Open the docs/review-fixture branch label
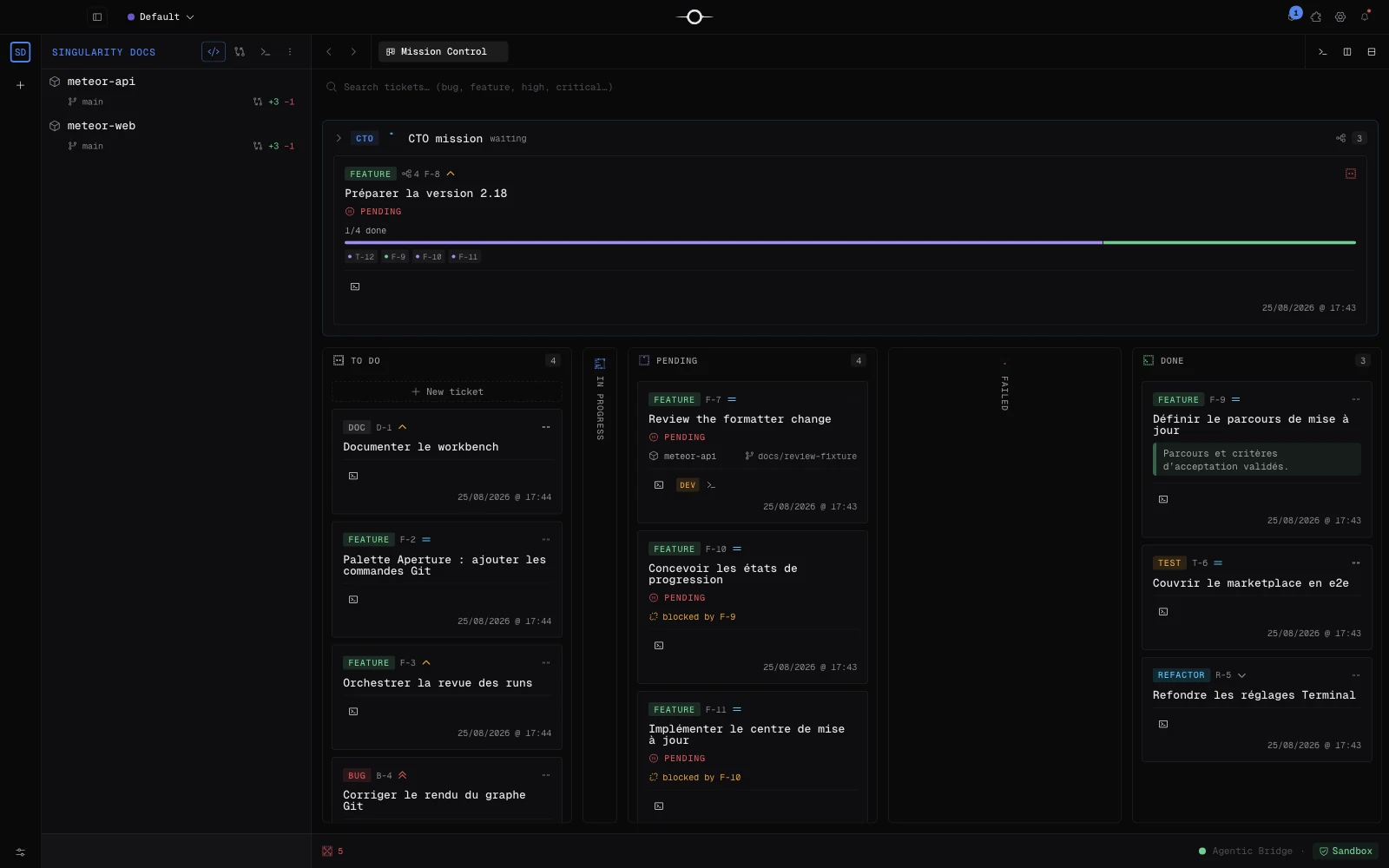This screenshot has height=868, width=1389. pyautogui.click(x=800, y=457)
